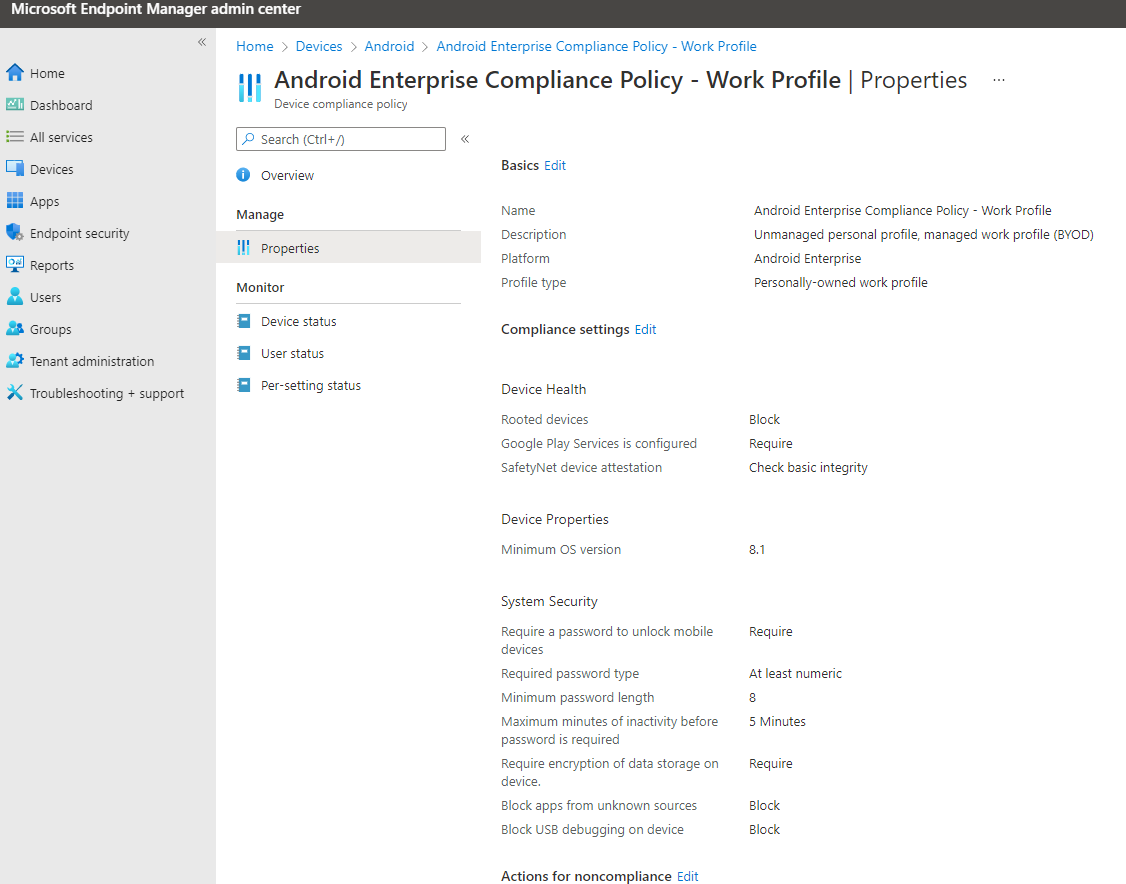The height and width of the screenshot is (884, 1126).
Task: Edit the Basics section
Action: pos(555,165)
